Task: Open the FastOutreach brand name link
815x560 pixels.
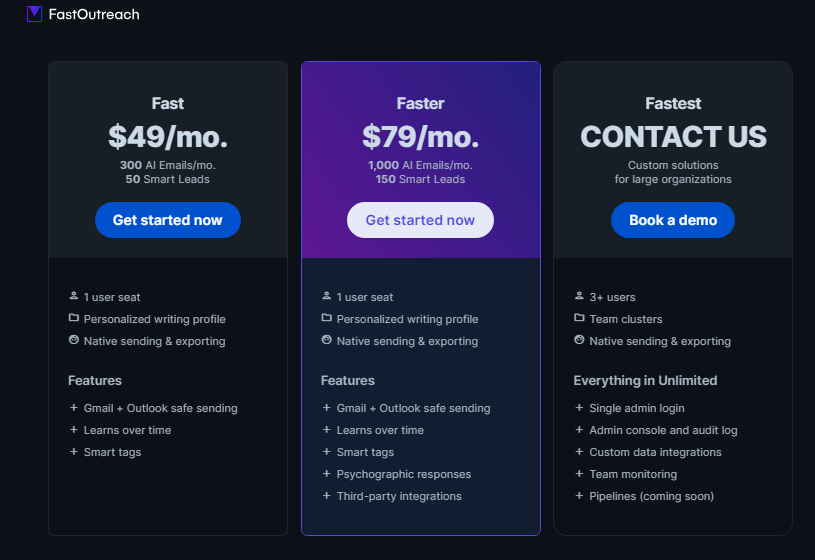Action: coord(94,14)
